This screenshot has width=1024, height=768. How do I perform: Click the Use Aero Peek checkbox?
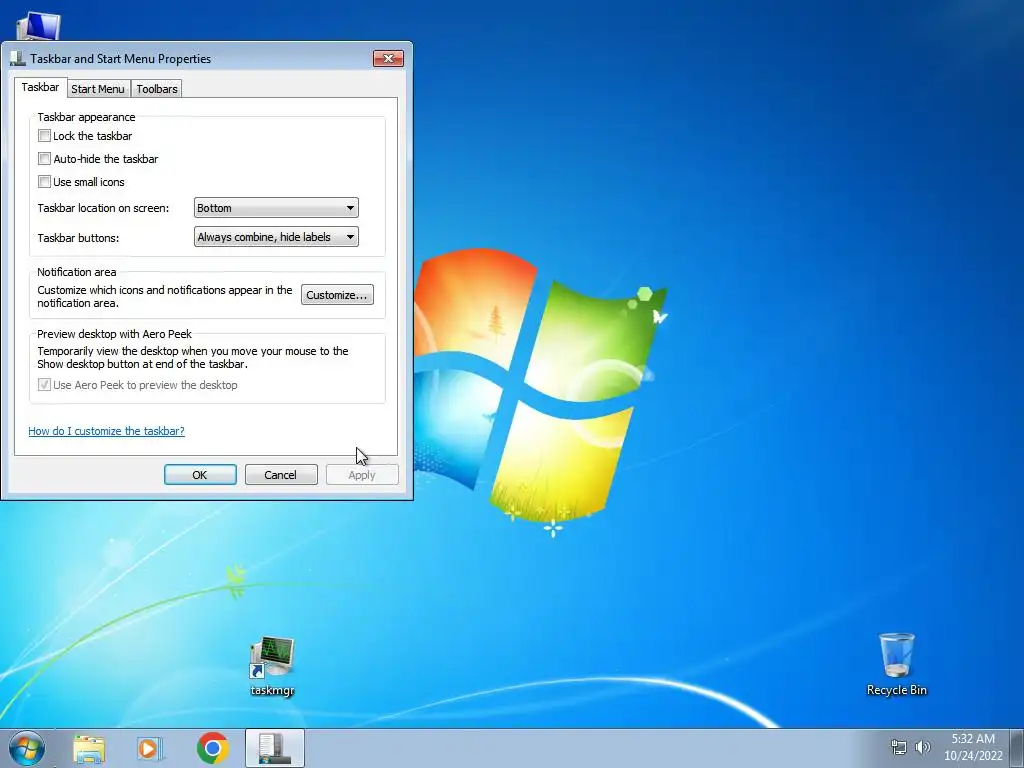[44, 385]
